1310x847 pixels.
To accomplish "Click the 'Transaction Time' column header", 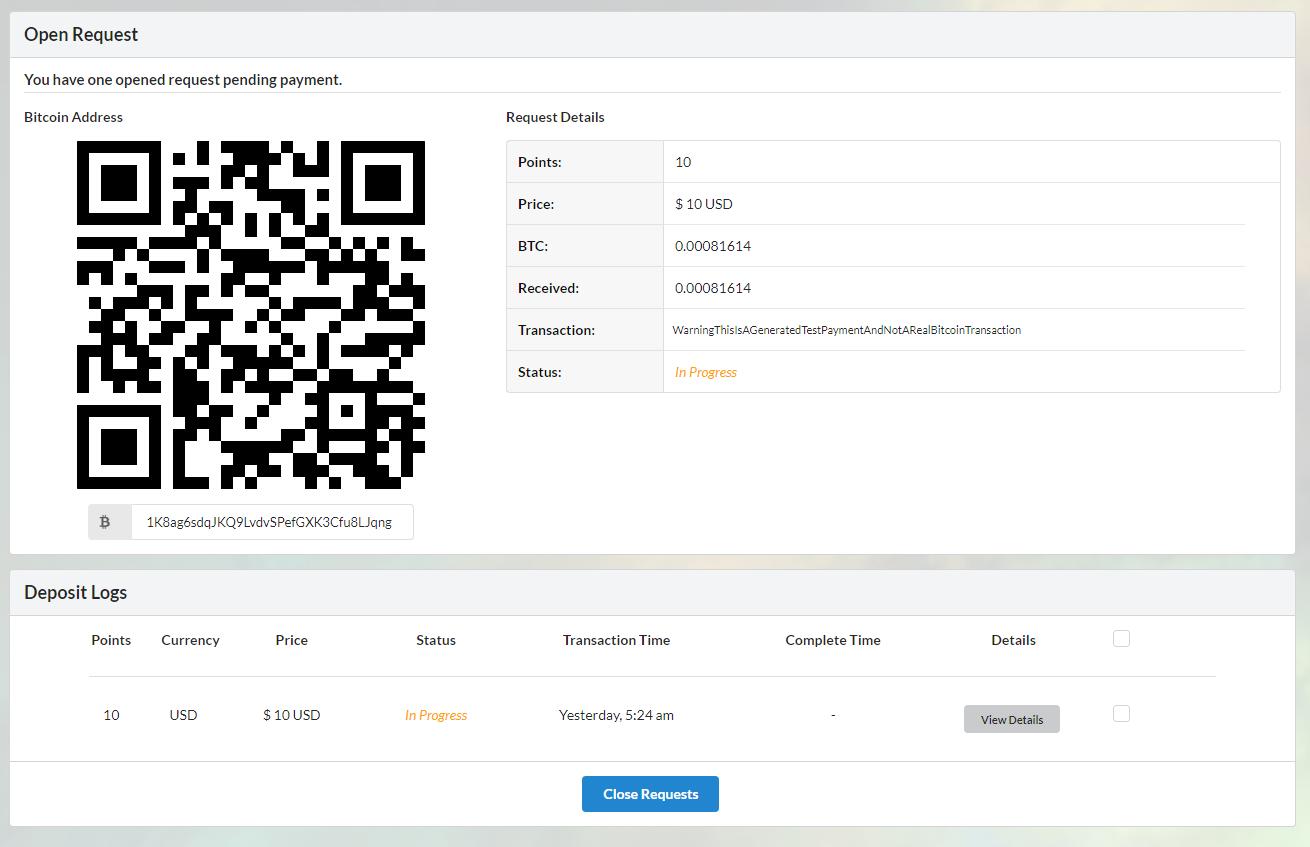I will point(616,640).
